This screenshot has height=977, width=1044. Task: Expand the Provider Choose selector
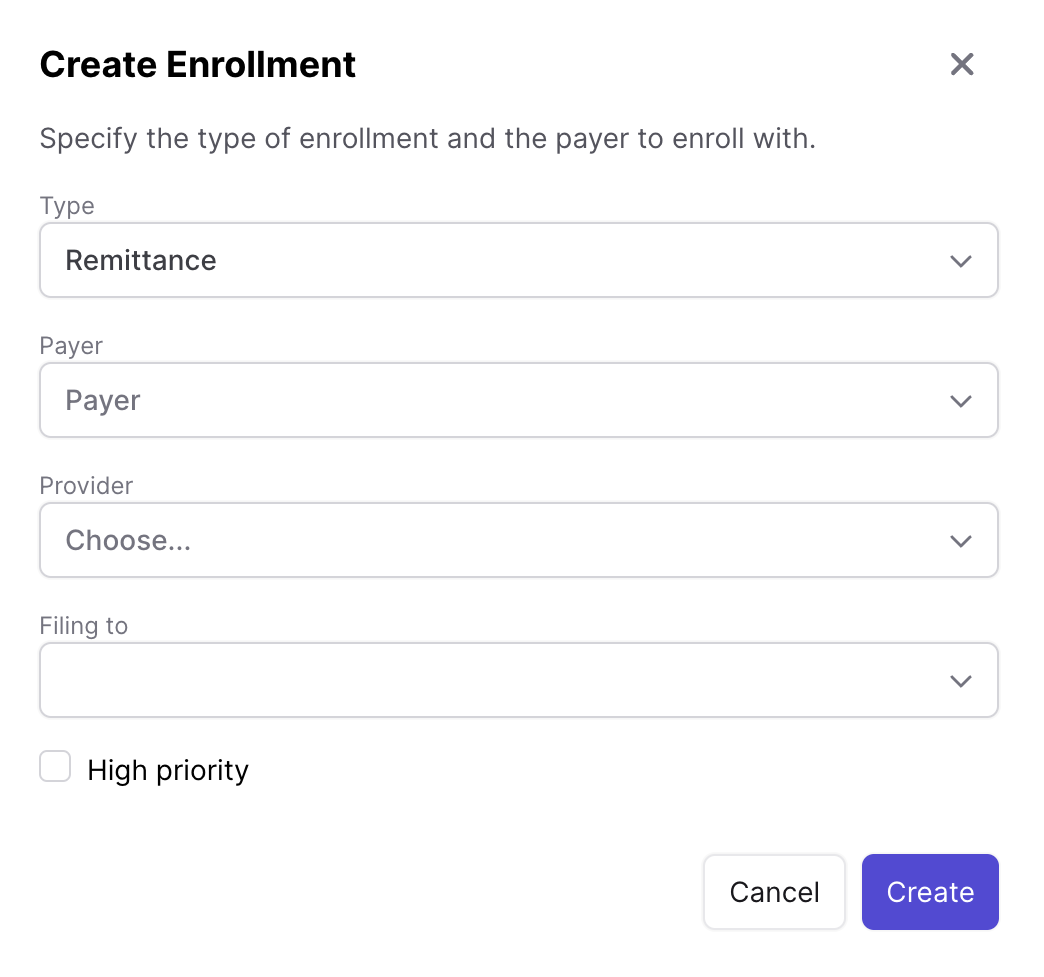pyautogui.click(x=519, y=540)
